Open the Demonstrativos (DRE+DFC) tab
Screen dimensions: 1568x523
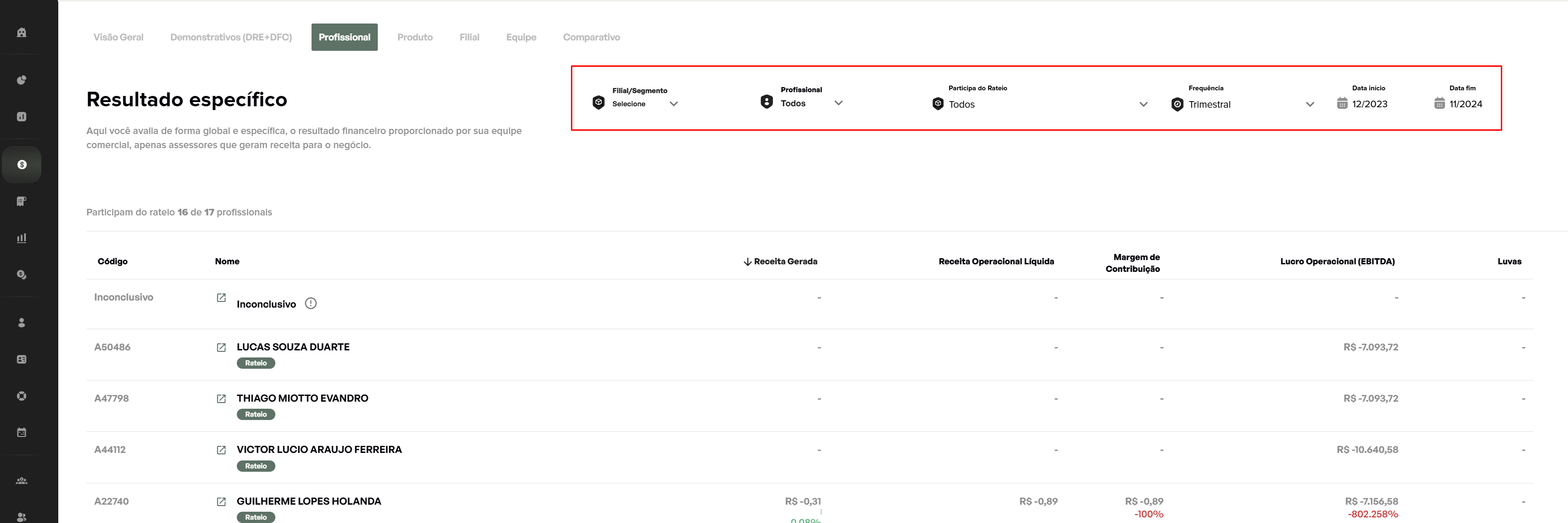click(x=231, y=37)
